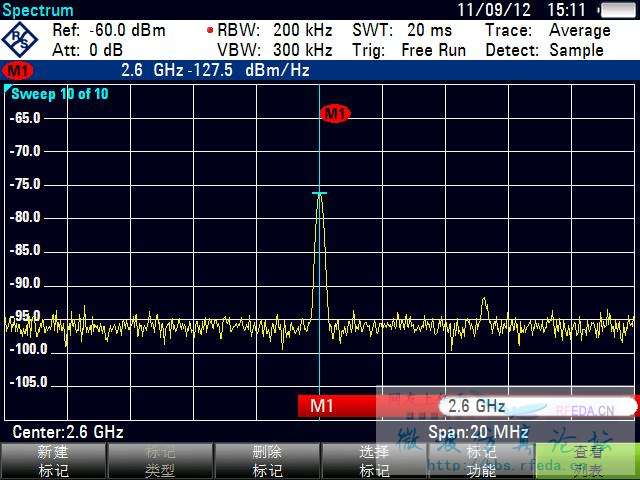Click the 2.6 GHz marker frequency field
The image size is (640, 480).
[538, 406]
